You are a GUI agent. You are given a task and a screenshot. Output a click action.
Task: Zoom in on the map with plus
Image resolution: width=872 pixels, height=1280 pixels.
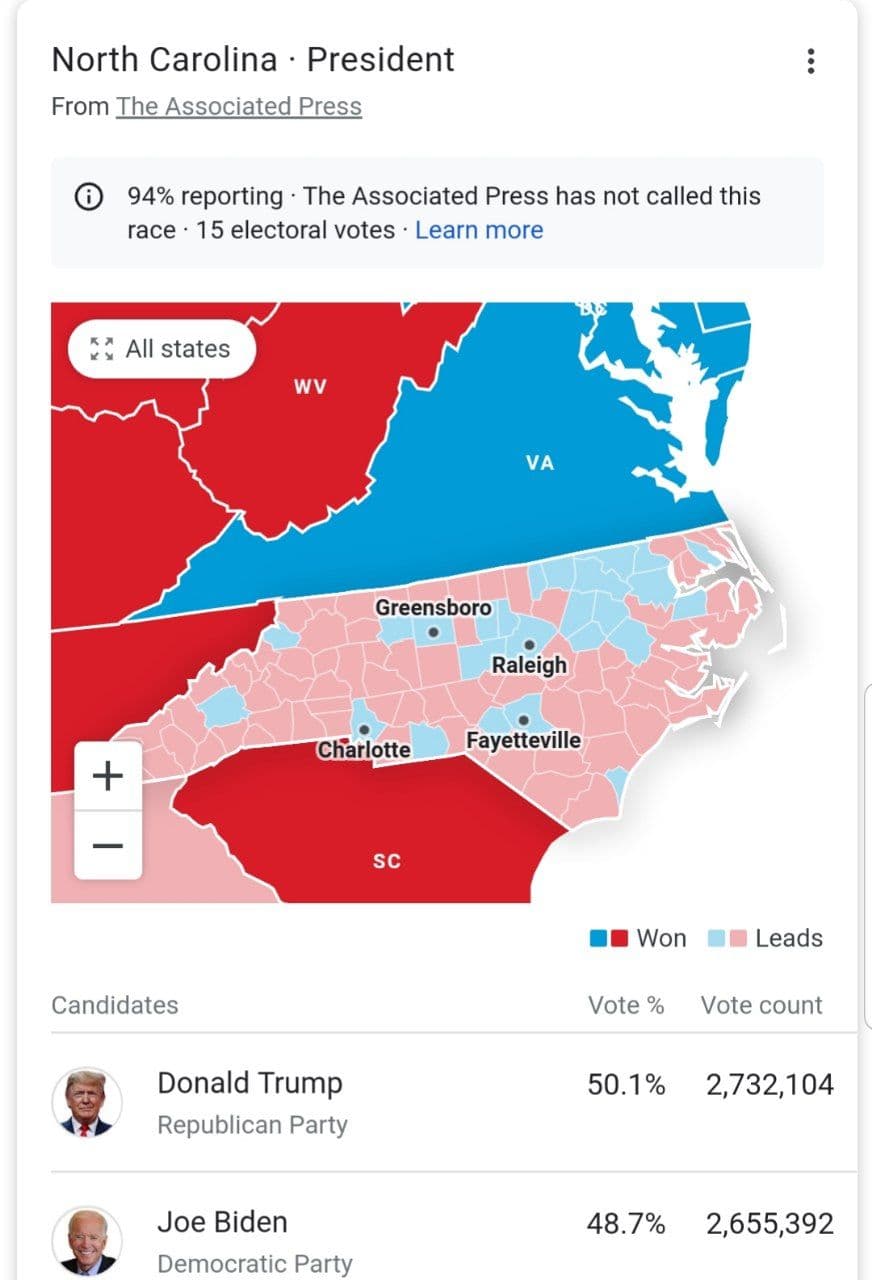[x=108, y=775]
